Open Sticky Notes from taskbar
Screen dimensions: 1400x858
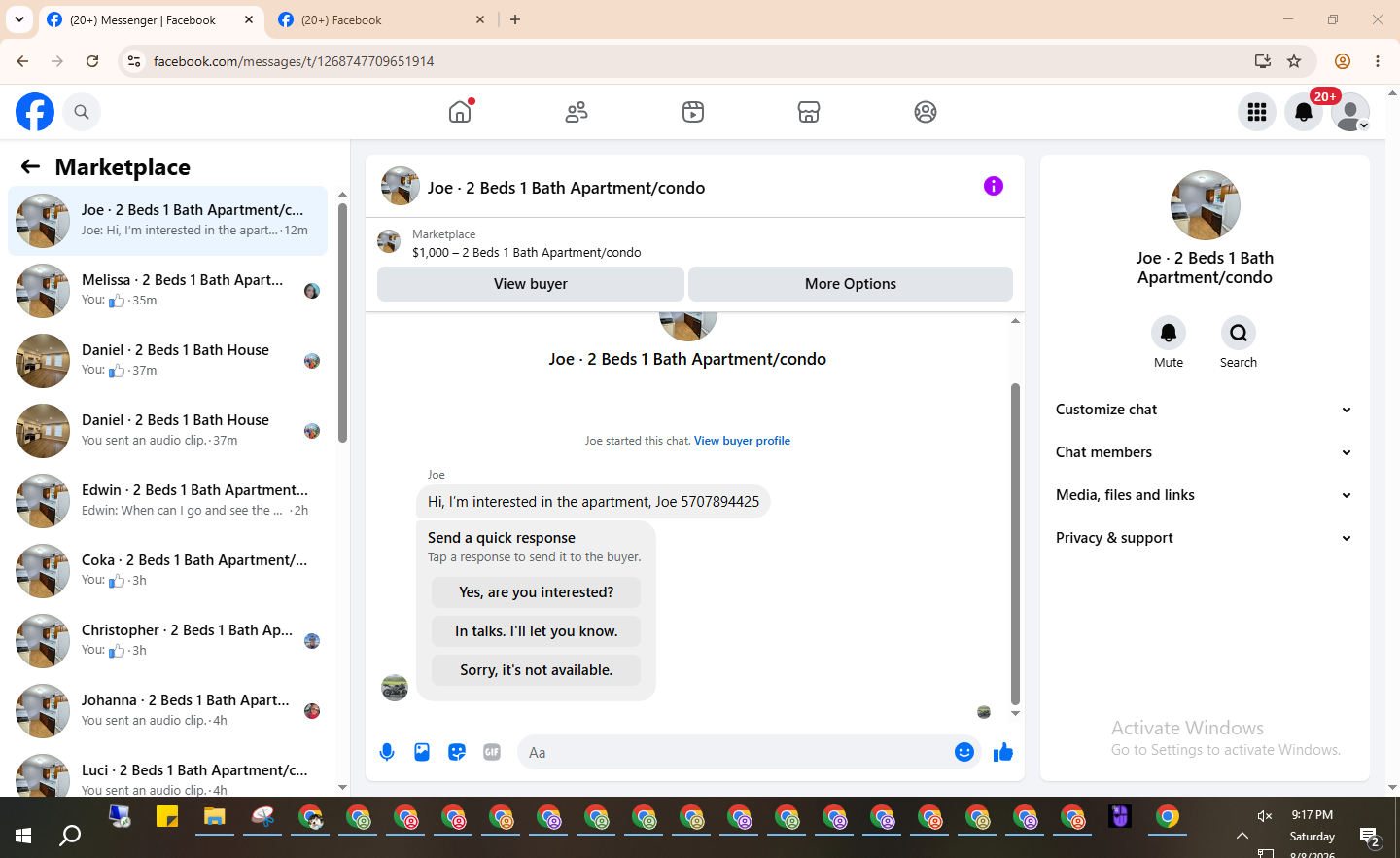click(167, 817)
